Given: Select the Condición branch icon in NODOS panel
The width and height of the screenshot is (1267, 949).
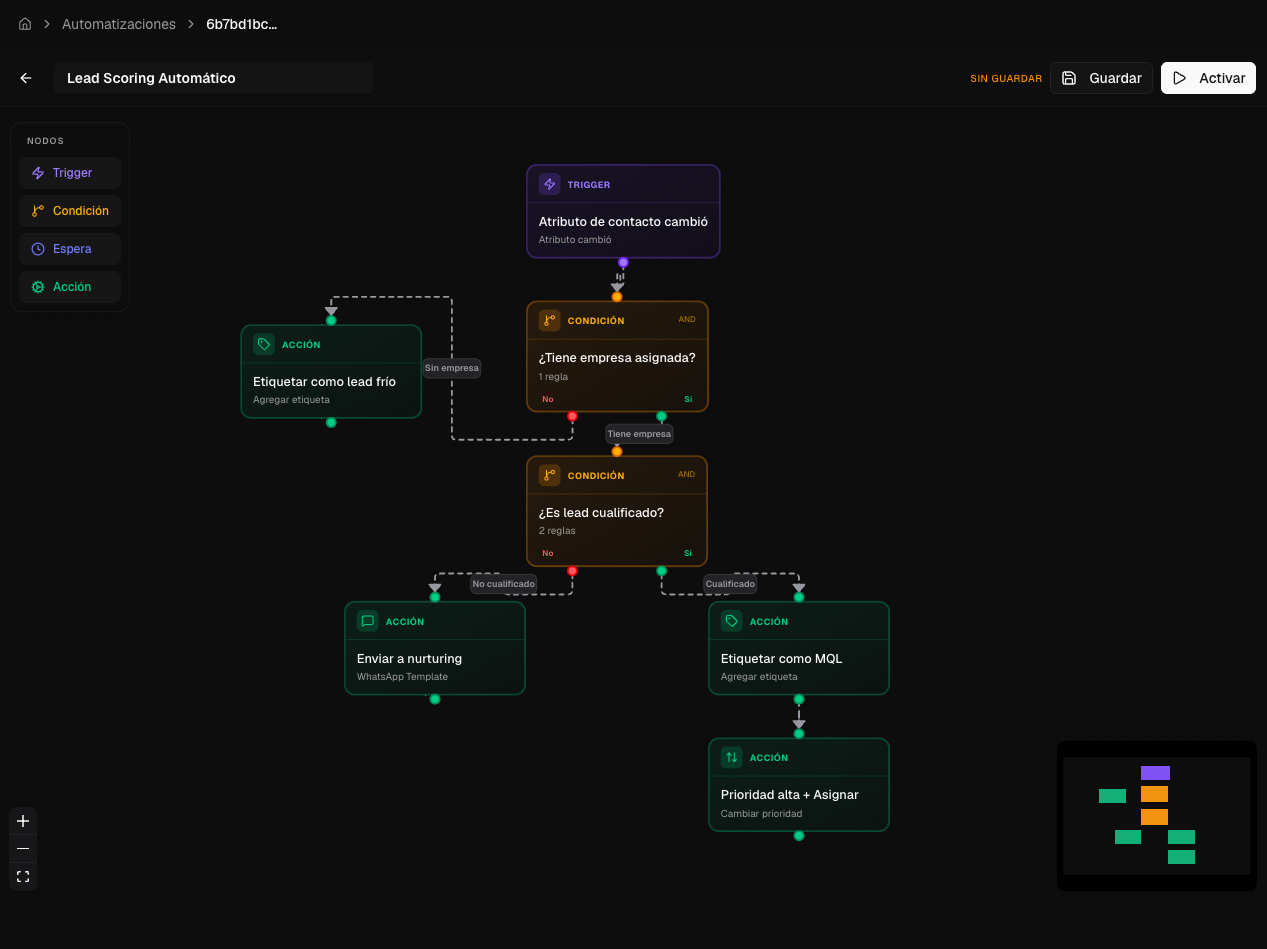Looking at the screenshot, I should 40,210.
